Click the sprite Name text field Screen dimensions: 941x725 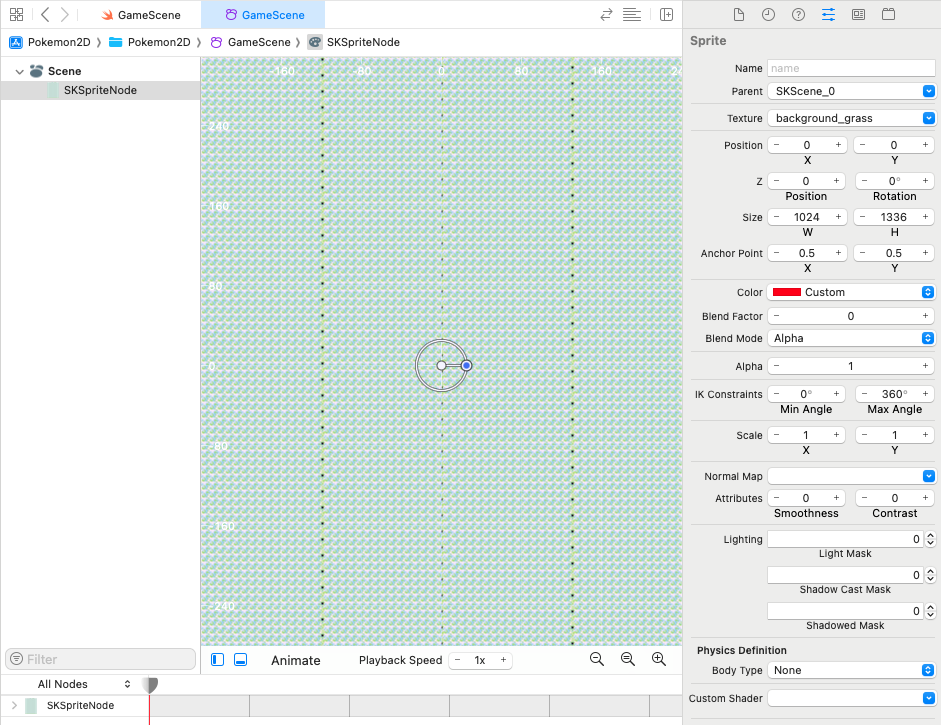tap(850, 68)
